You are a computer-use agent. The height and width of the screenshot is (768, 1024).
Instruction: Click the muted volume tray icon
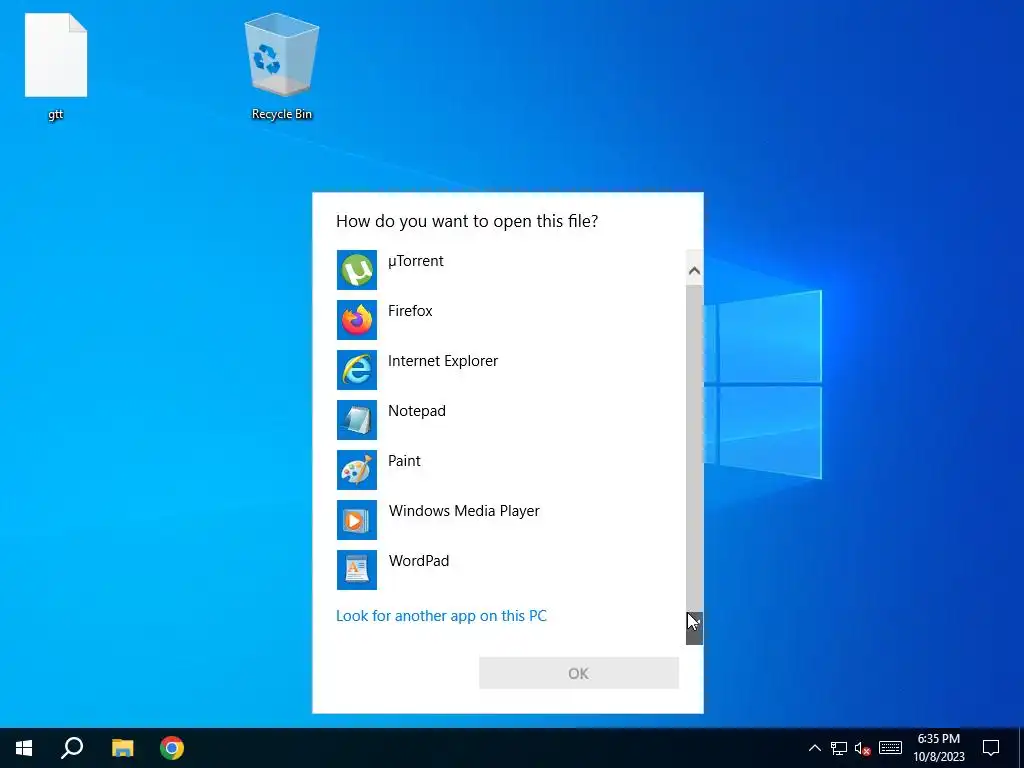863,748
